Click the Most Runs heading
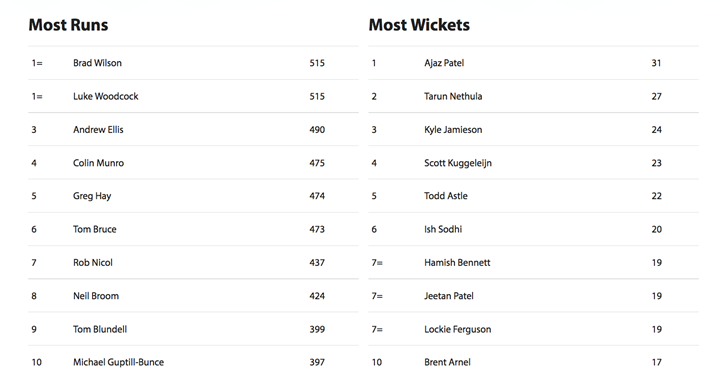This screenshot has height=390, width=722. (68, 25)
